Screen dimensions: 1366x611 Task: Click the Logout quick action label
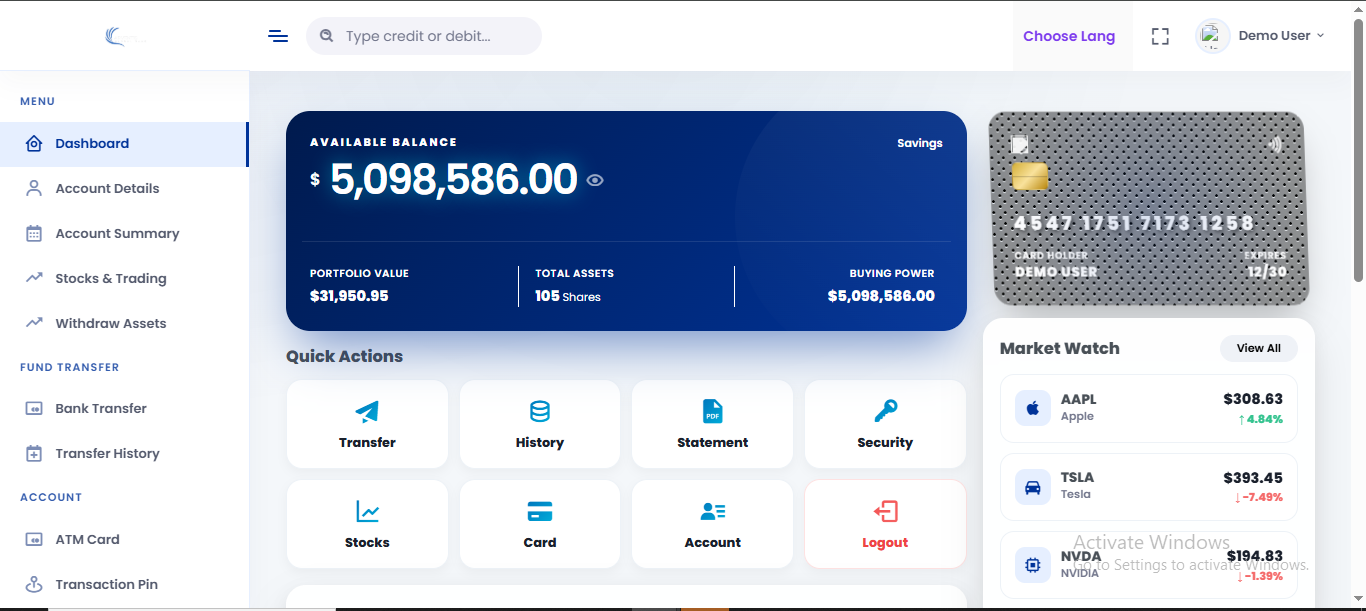point(885,542)
